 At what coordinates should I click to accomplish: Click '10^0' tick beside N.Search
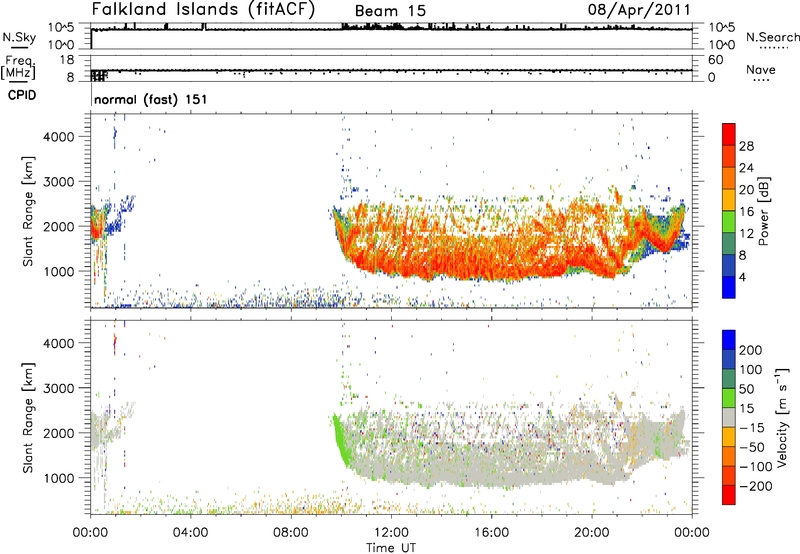pos(722,45)
